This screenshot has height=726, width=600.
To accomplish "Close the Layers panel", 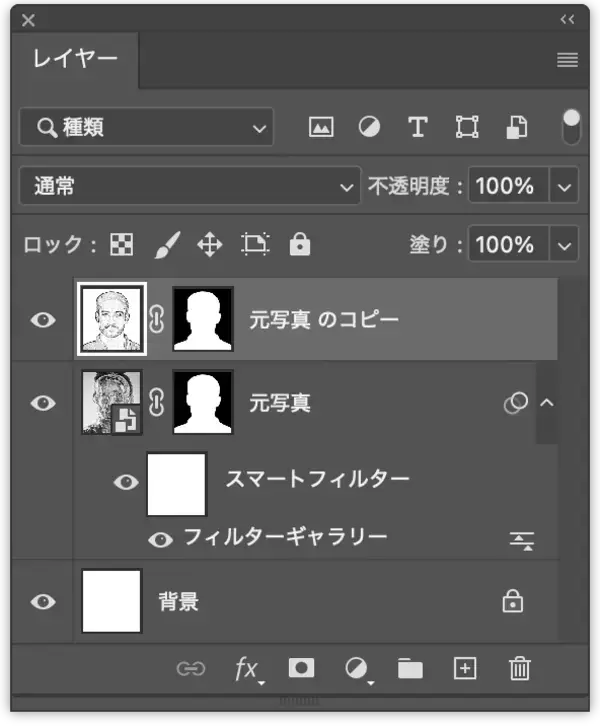I will point(28,20).
